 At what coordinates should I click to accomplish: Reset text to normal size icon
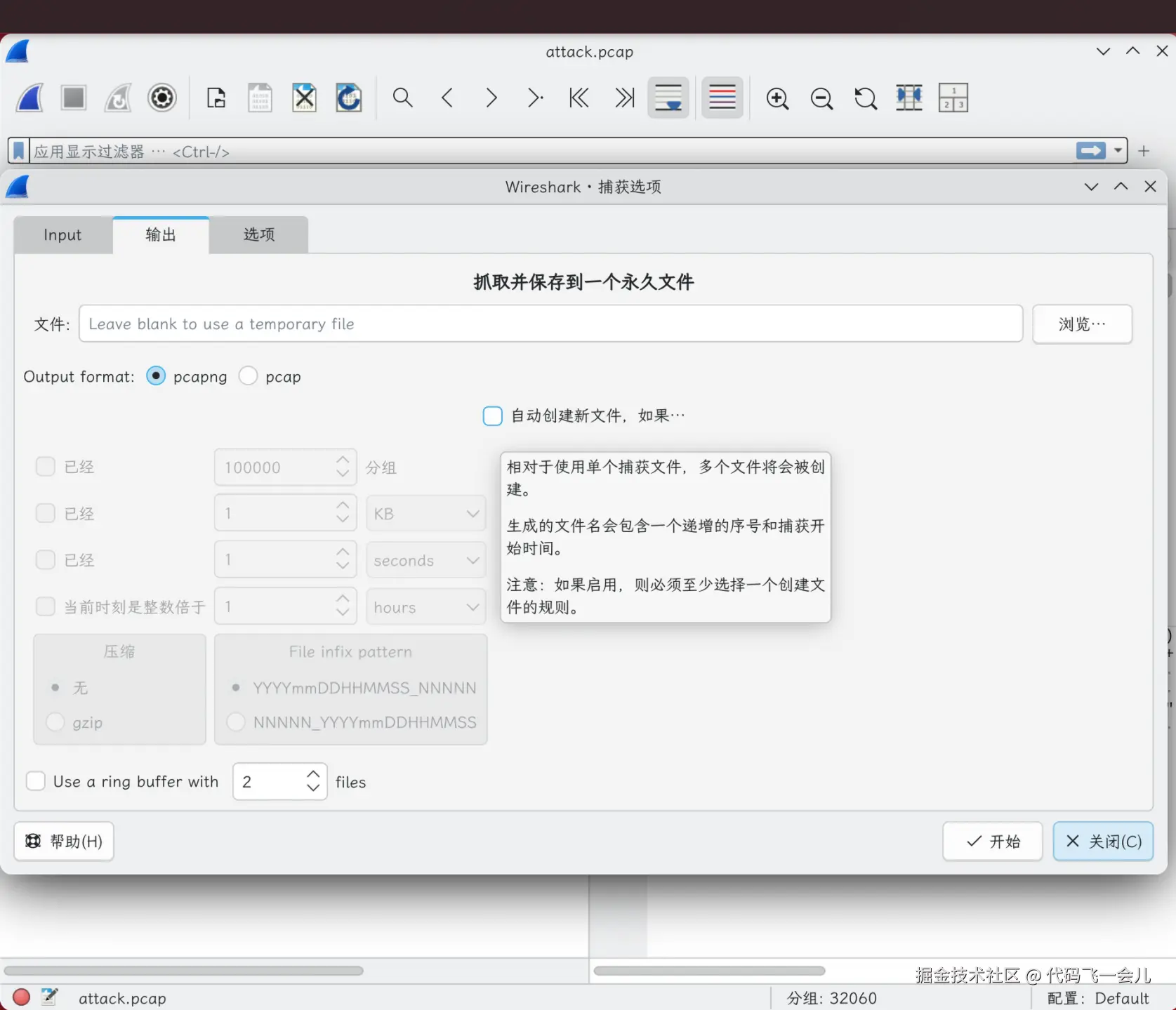866,98
